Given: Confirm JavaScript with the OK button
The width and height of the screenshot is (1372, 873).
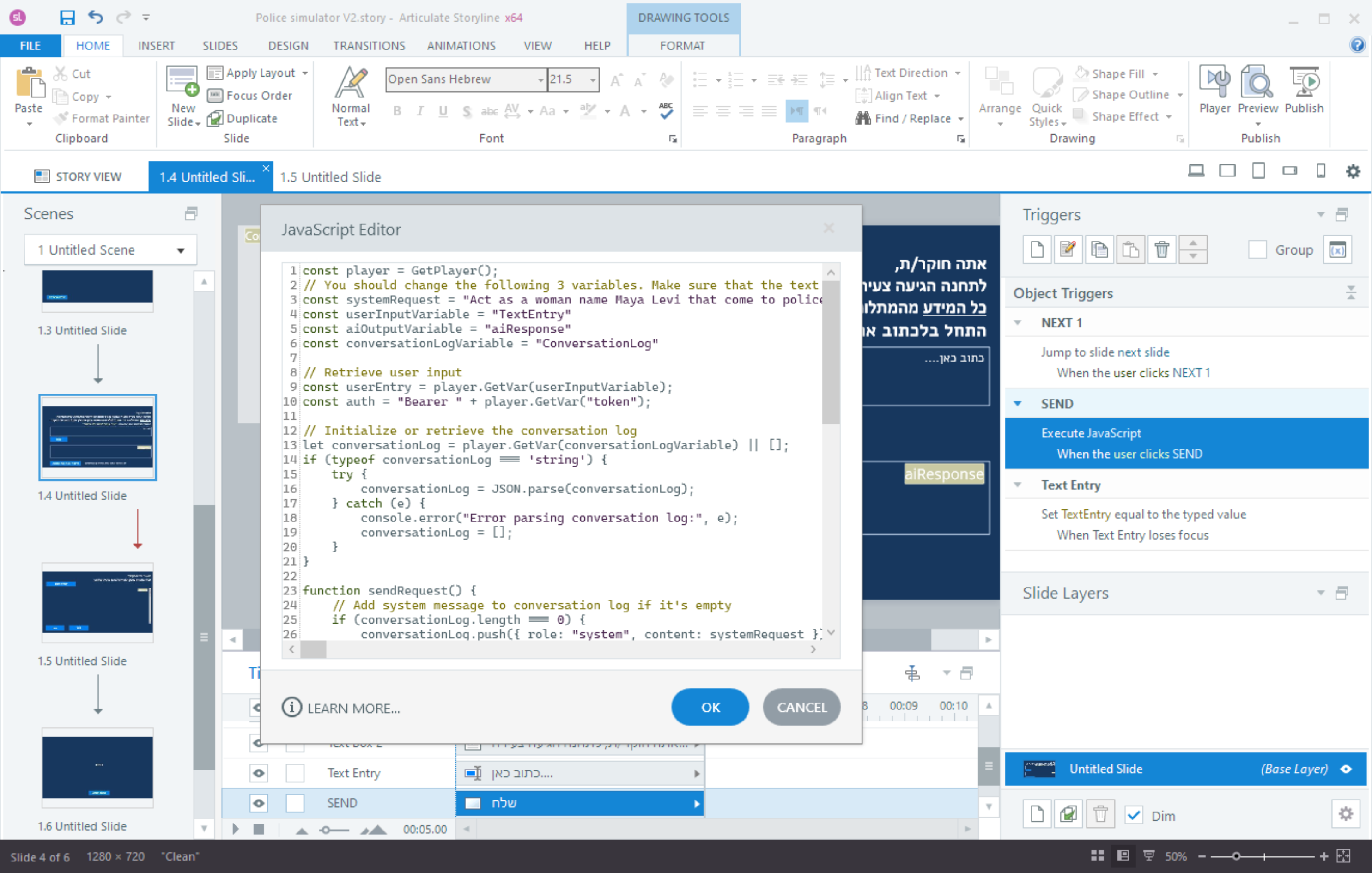Looking at the screenshot, I should 710,707.
